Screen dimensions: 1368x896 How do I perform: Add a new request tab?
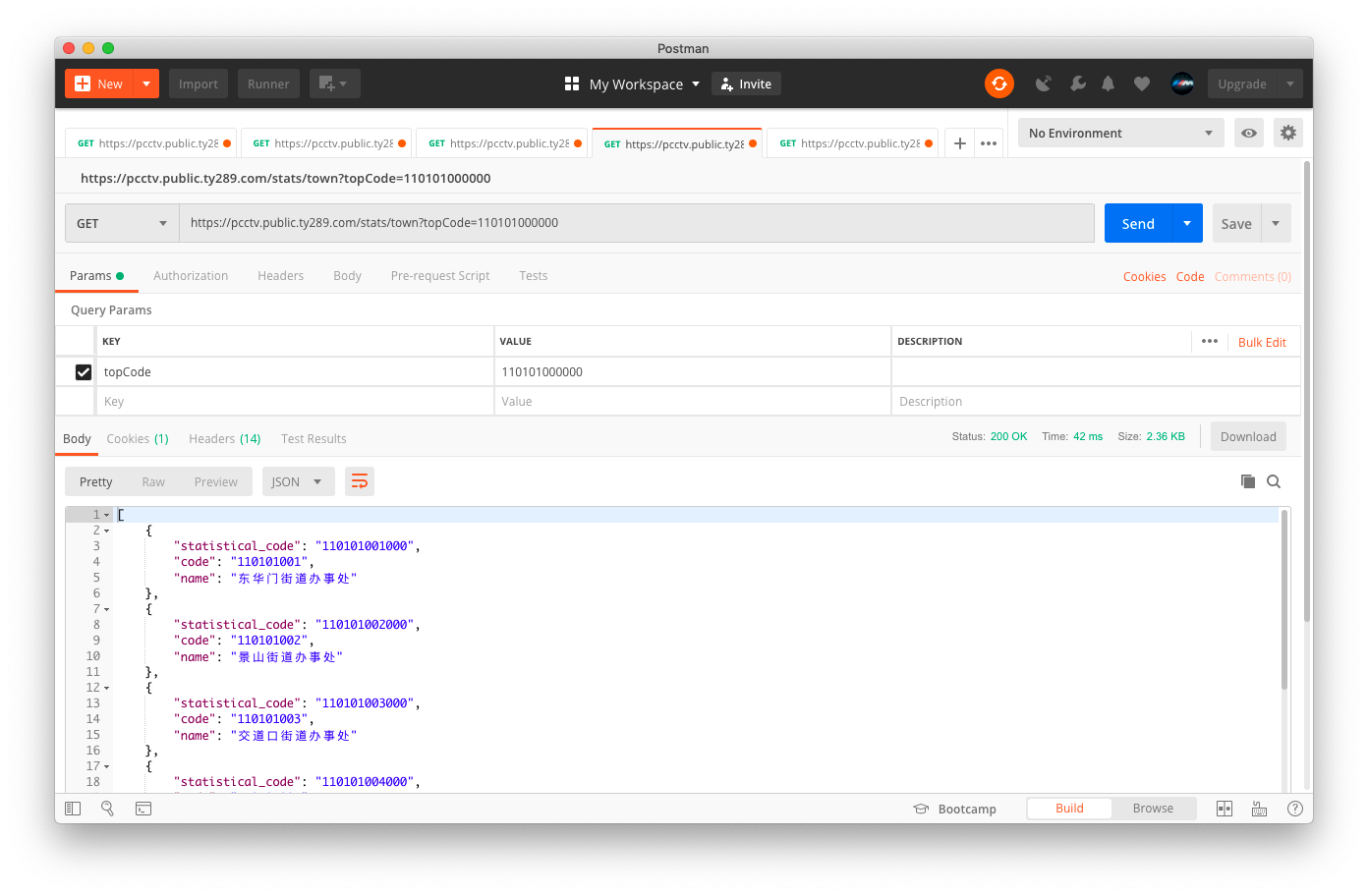click(x=960, y=143)
